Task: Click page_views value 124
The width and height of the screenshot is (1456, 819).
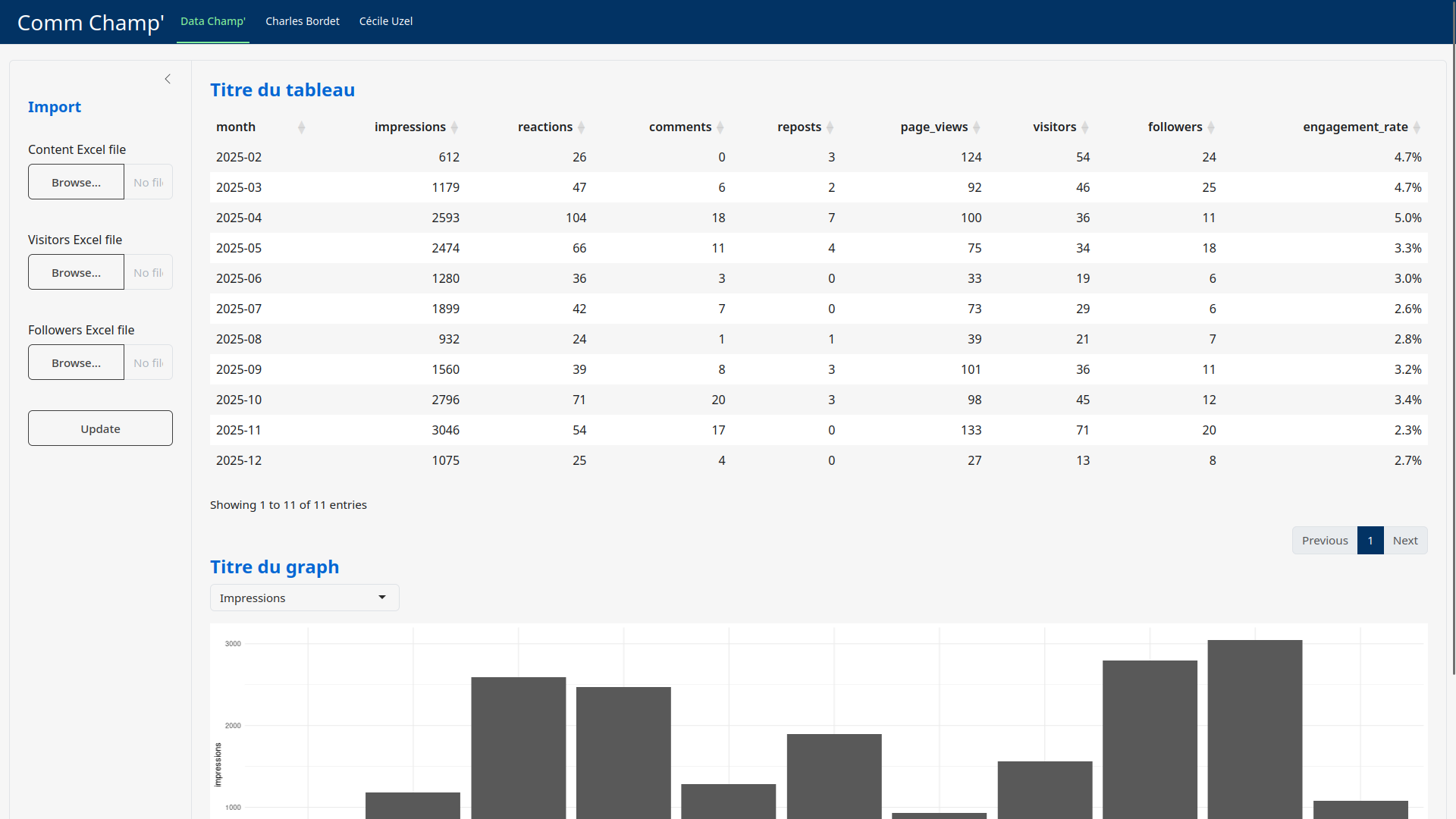Action: coord(971,157)
